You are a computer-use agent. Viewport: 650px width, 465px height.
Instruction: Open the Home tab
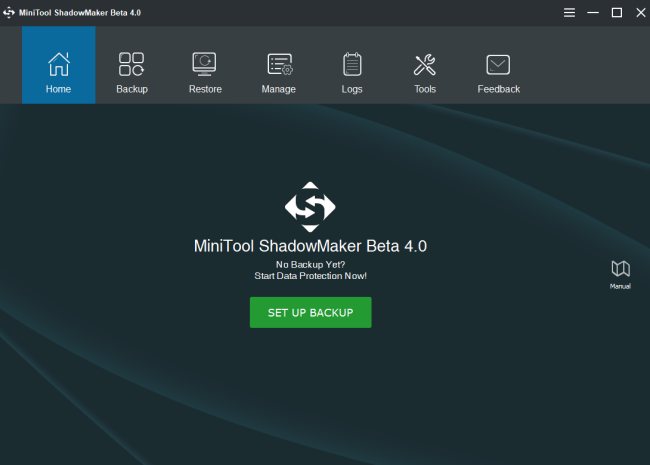(x=58, y=65)
